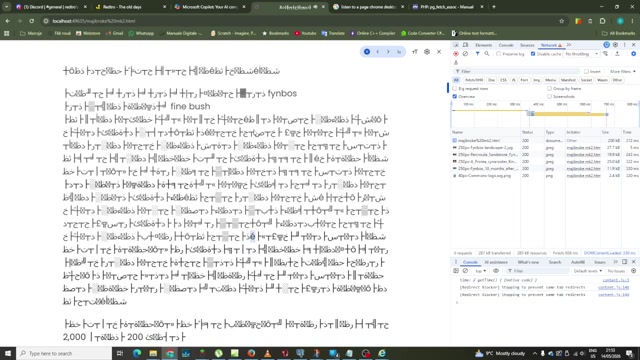Toggle console sidebar panel icon
Screen dimensions: 640x360
456,271
